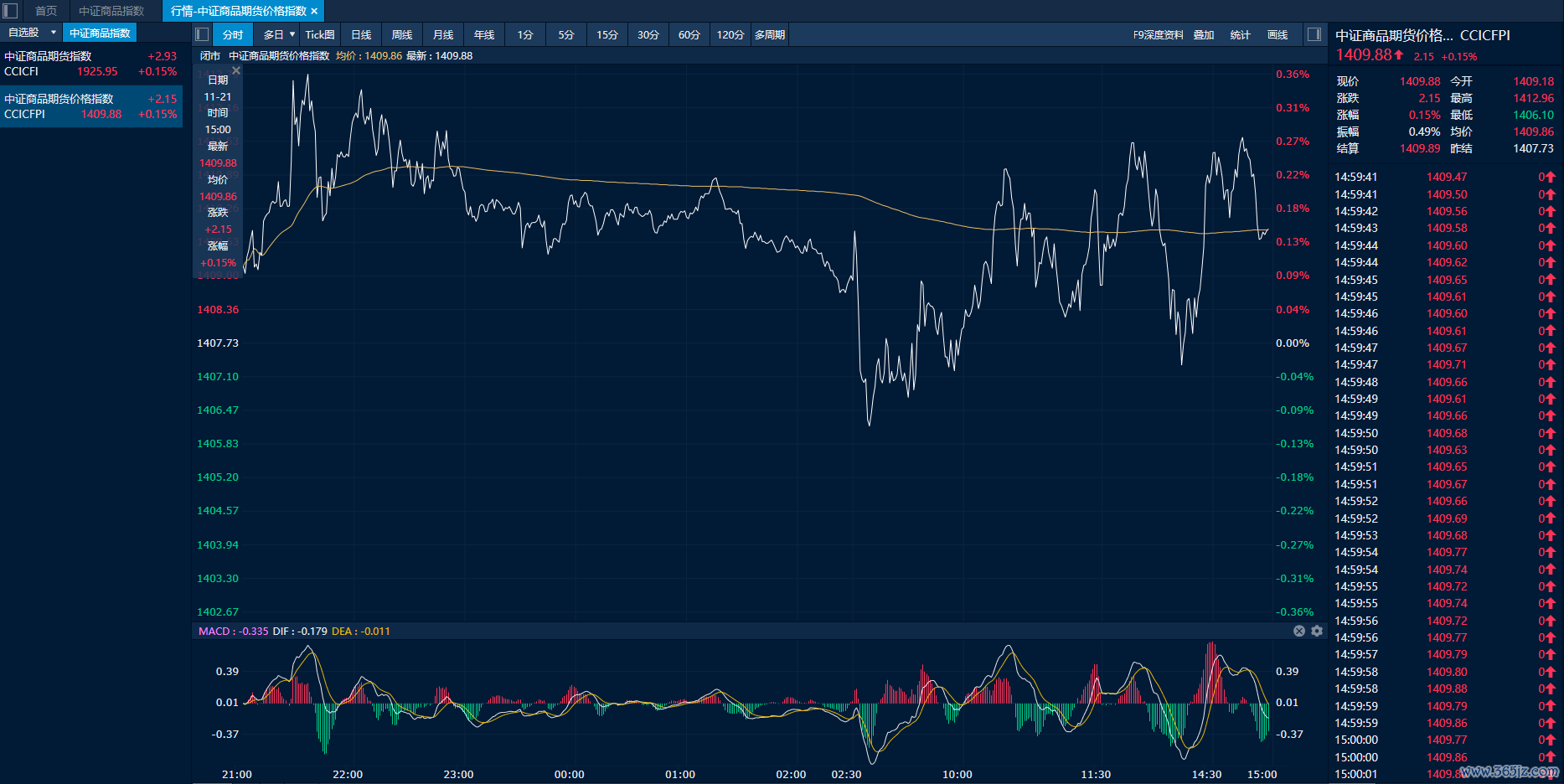1564x784 pixels.
Task: Switch chart to 多日 view
Action: click(x=274, y=34)
